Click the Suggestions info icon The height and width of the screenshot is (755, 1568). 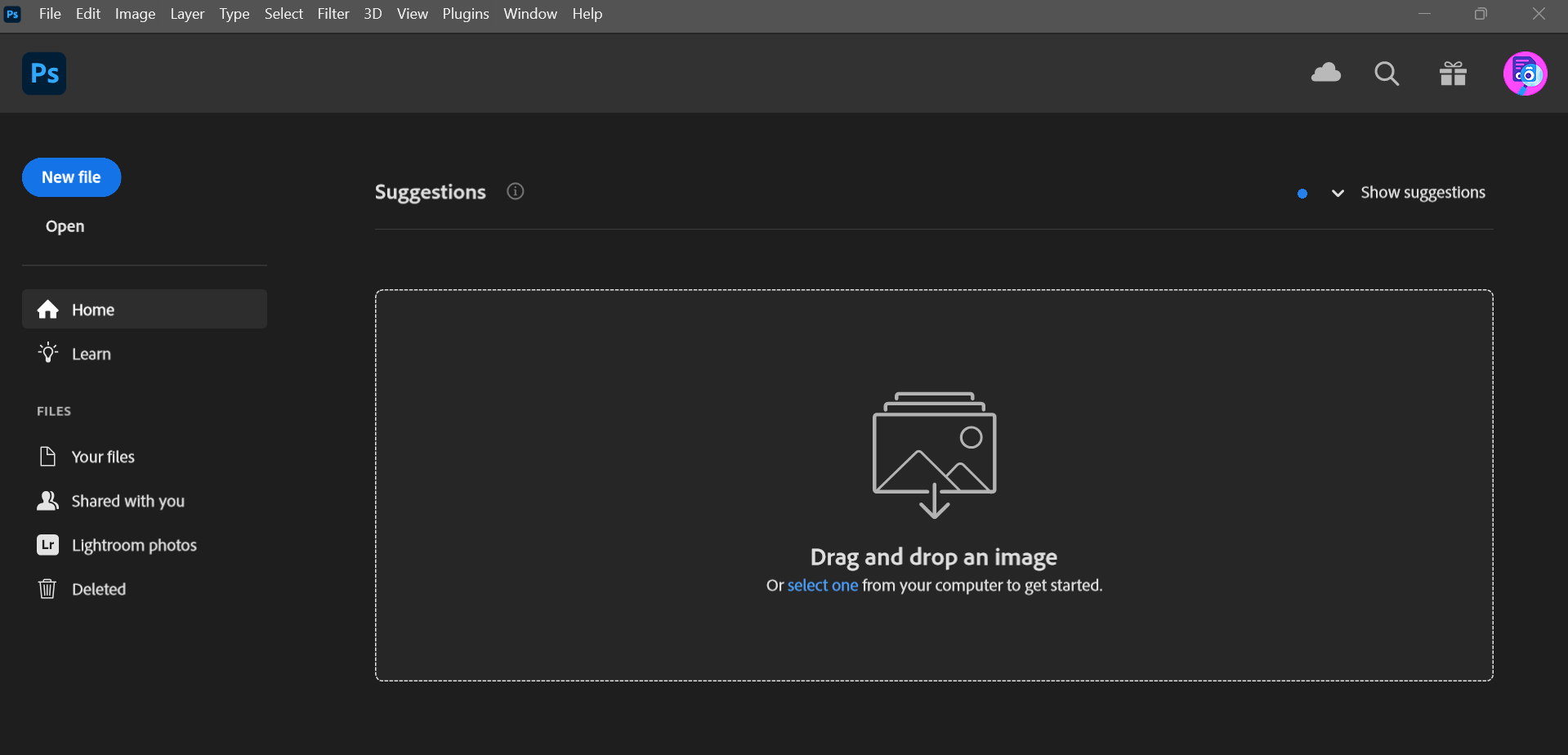(x=515, y=191)
